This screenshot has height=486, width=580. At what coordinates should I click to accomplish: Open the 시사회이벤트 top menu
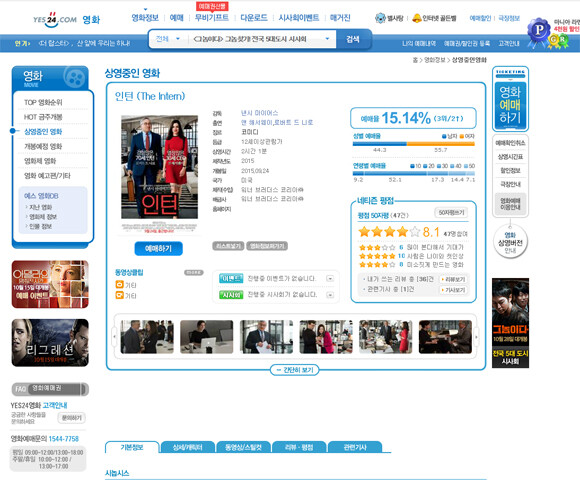[x=299, y=18]
